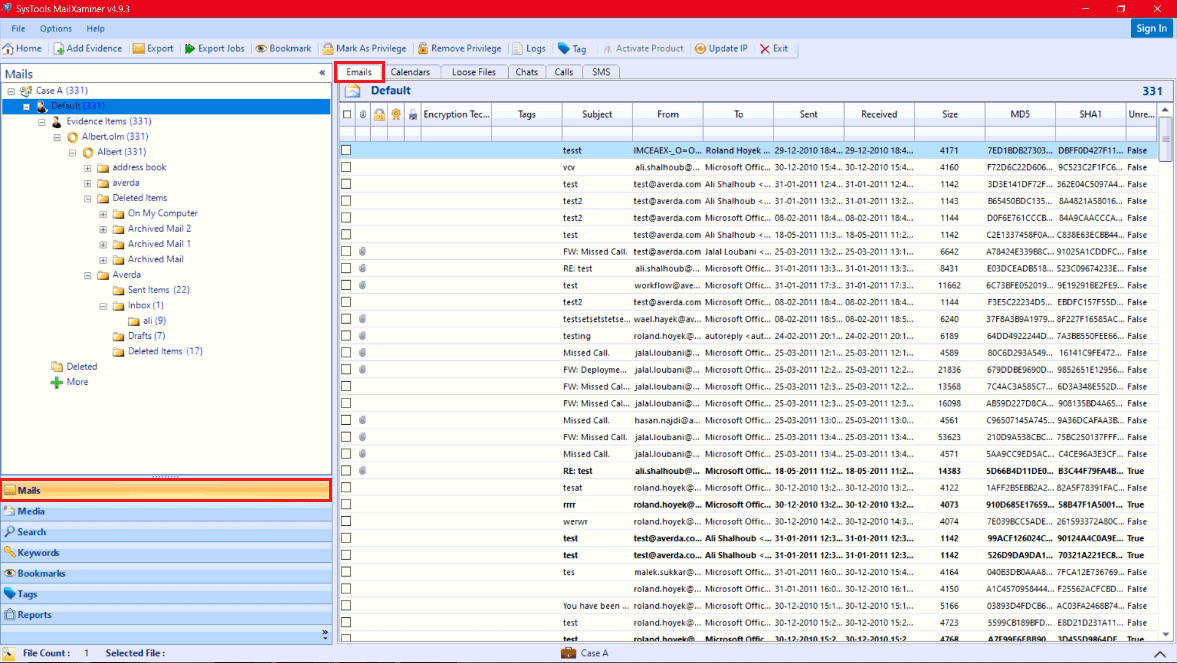Click the Exit toolbar icon
1177x663 pixels.
tap(765, 49)
